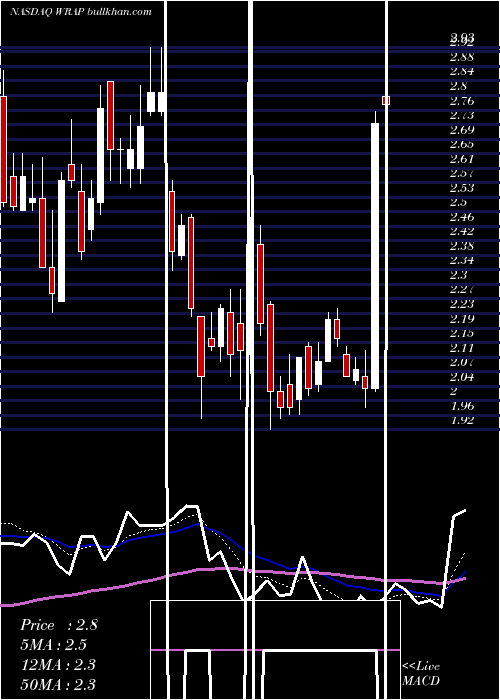Click the 2.19 price axis label
The width and height of the screenshot is (500, 700).
pyautogui.click(x=462, y=319)
